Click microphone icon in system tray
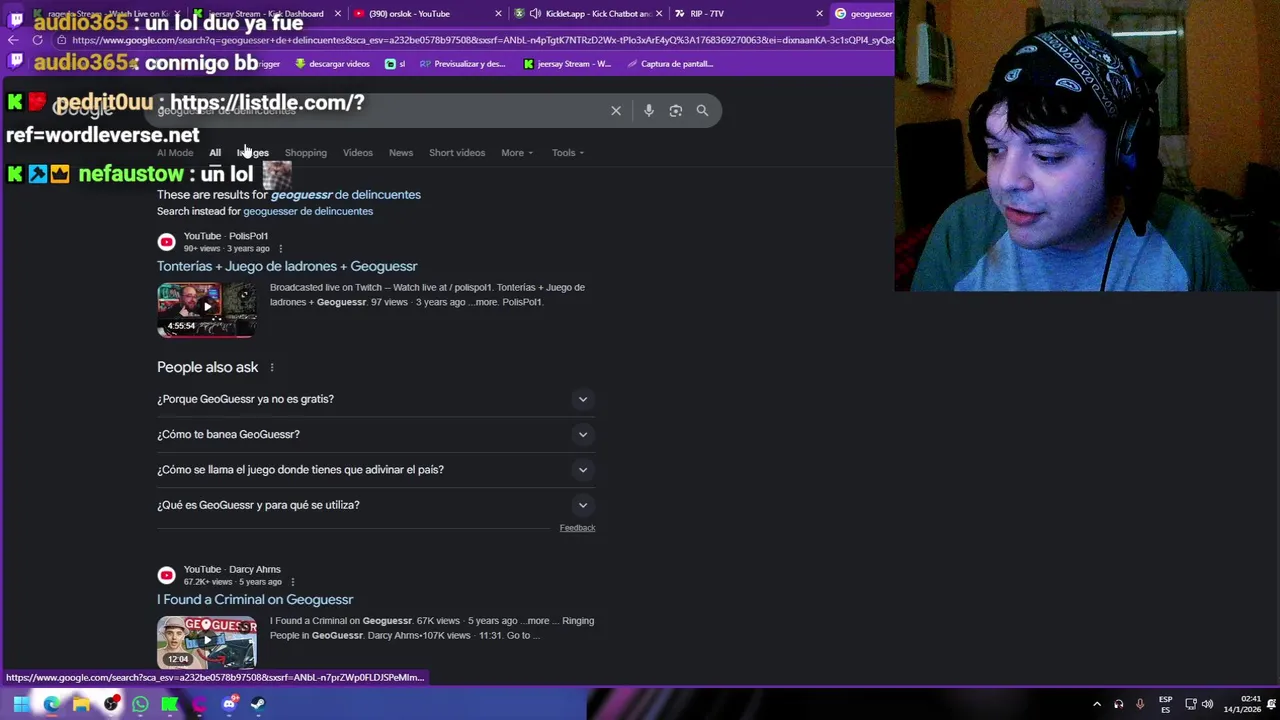The image size is (1280, 720). 1139,704
